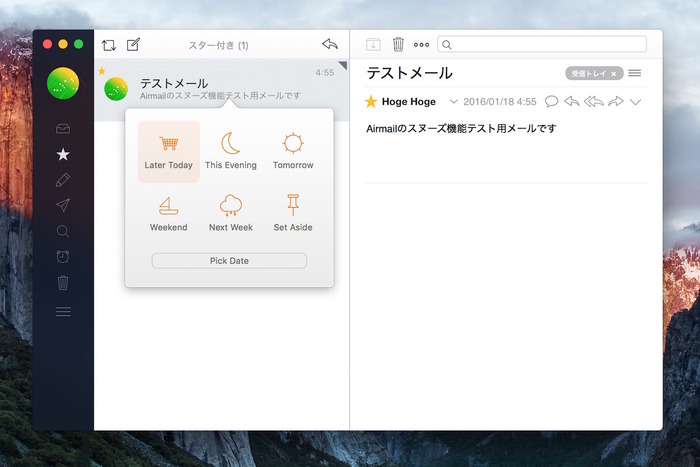Open account avatar in the sidebar
Viewport: 700px width, 467px height.
(x=63, y=83)
